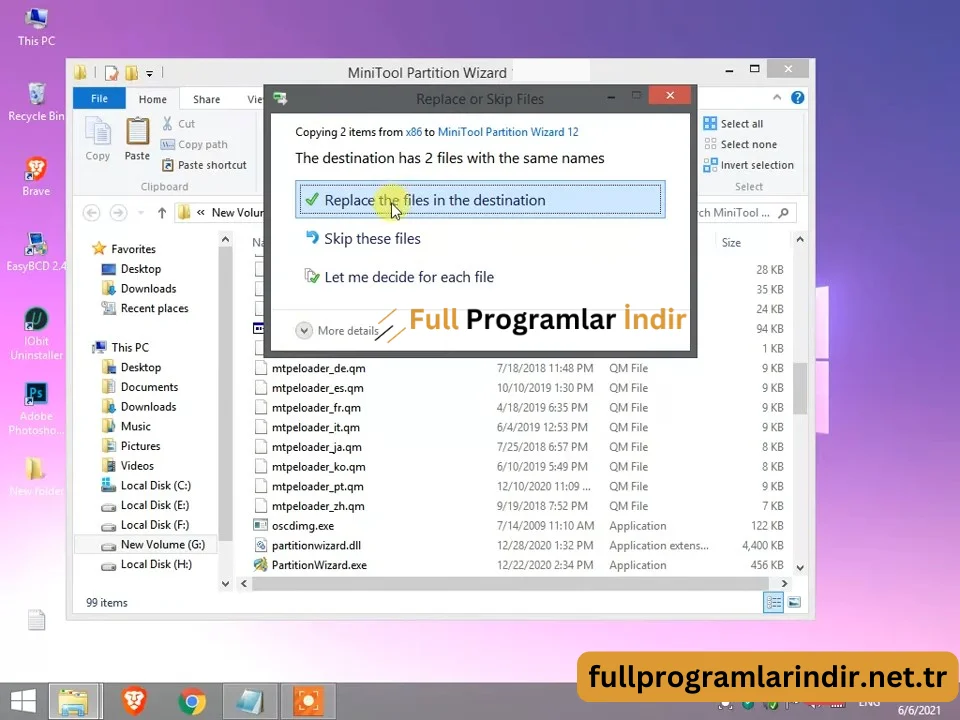960x720 pixels.
Task: Click Select all in the ribbon
Action: 733,124
